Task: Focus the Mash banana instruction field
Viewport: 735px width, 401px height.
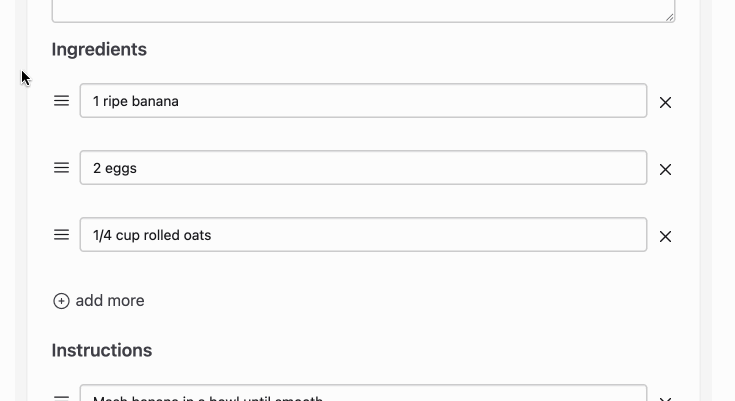Action: point(363,393)
